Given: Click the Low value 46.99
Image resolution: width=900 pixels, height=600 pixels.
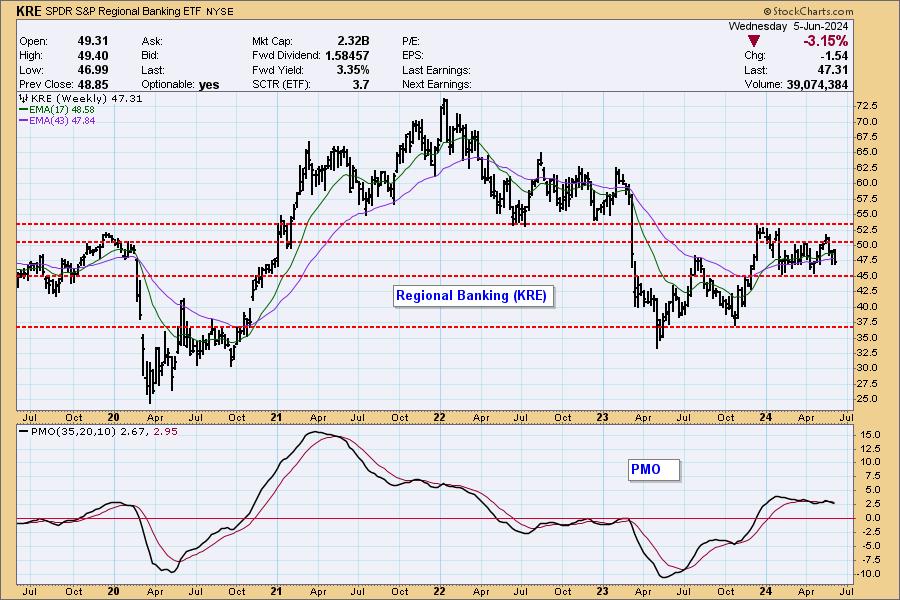Looking at the screenshot, I should tap(93, 69).
